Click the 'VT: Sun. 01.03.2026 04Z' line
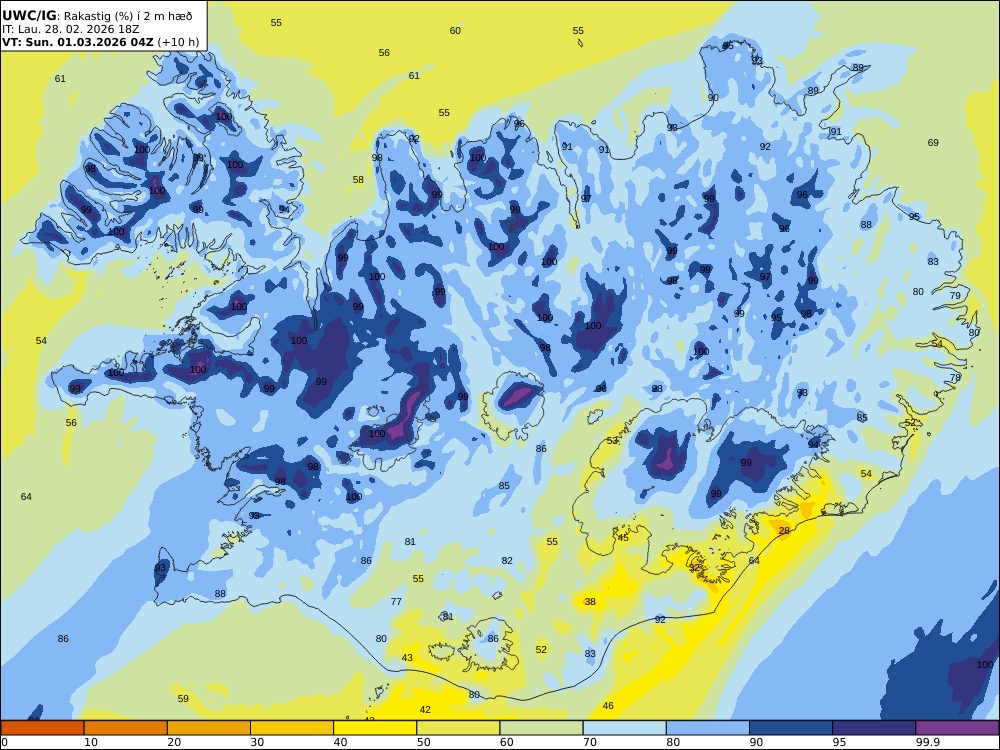 [x=78, y=42]
